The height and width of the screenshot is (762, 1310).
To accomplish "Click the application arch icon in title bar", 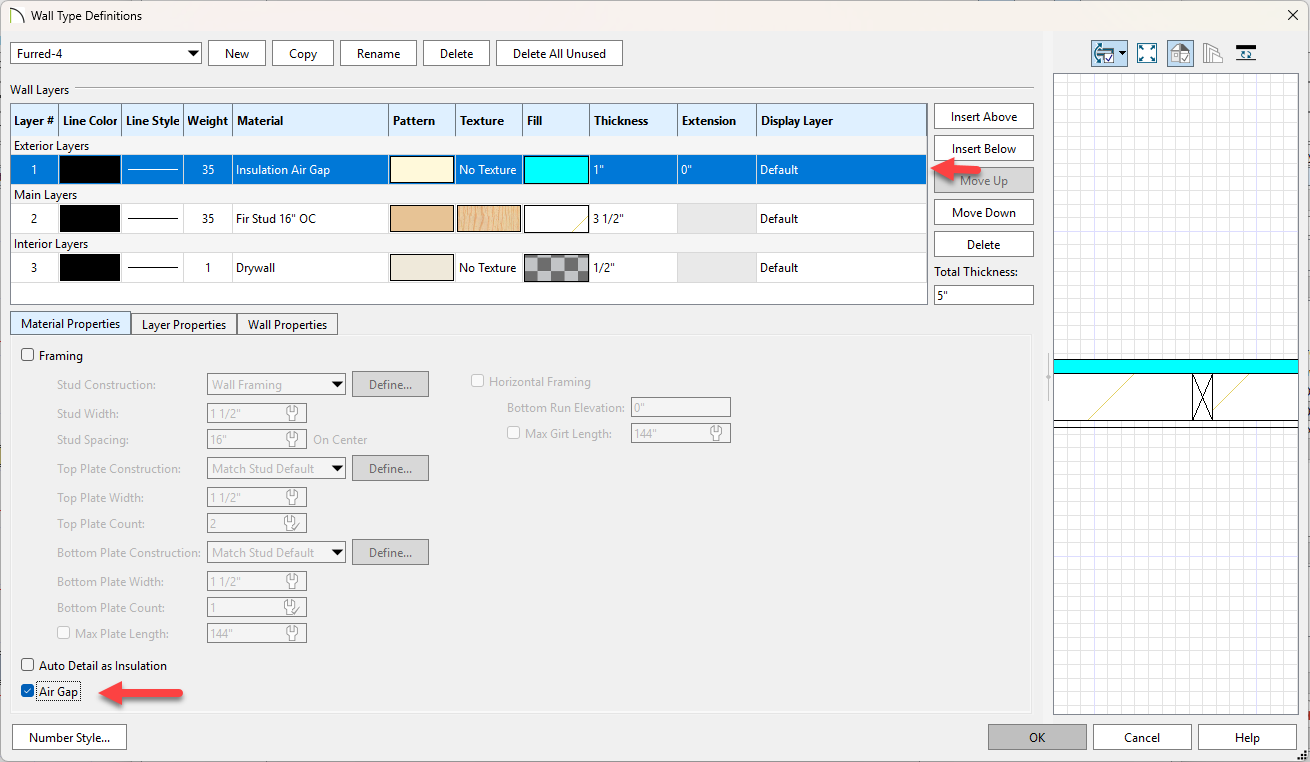I will point(16,15).
